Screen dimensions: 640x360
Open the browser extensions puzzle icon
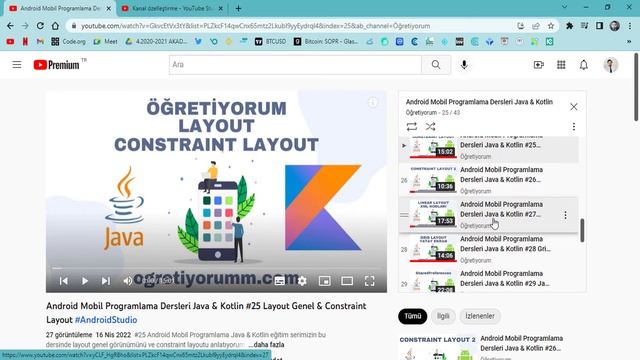point(569,26)
